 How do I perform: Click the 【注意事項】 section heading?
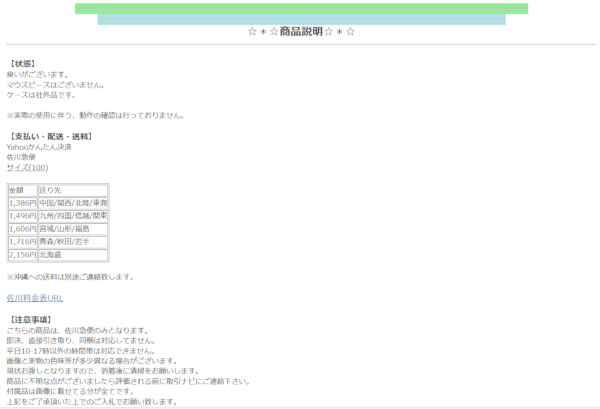pyautogui.click(x=30, y=320)
